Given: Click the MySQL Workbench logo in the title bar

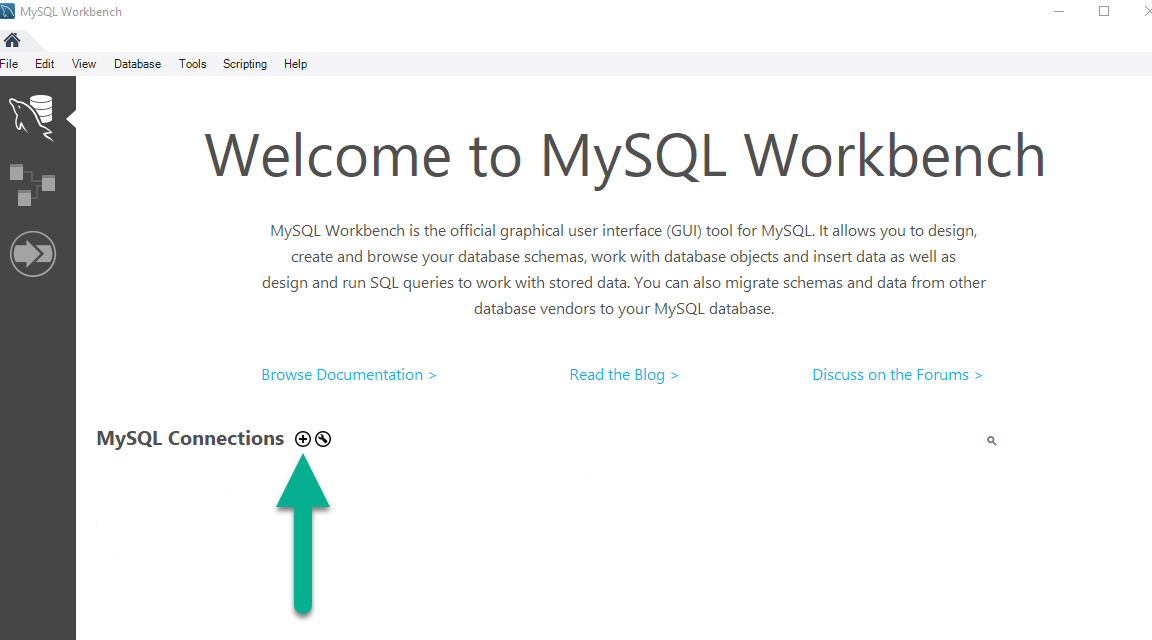Looking at the screenshot, I should [x=9, y=11].
